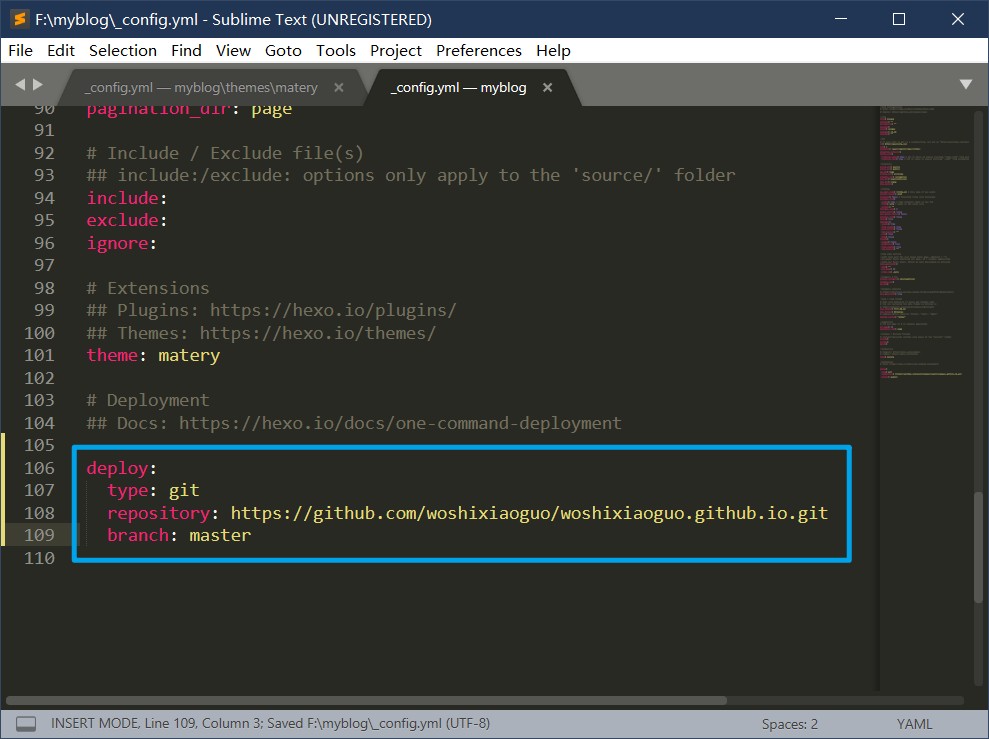Open the Selection menu

123,50
